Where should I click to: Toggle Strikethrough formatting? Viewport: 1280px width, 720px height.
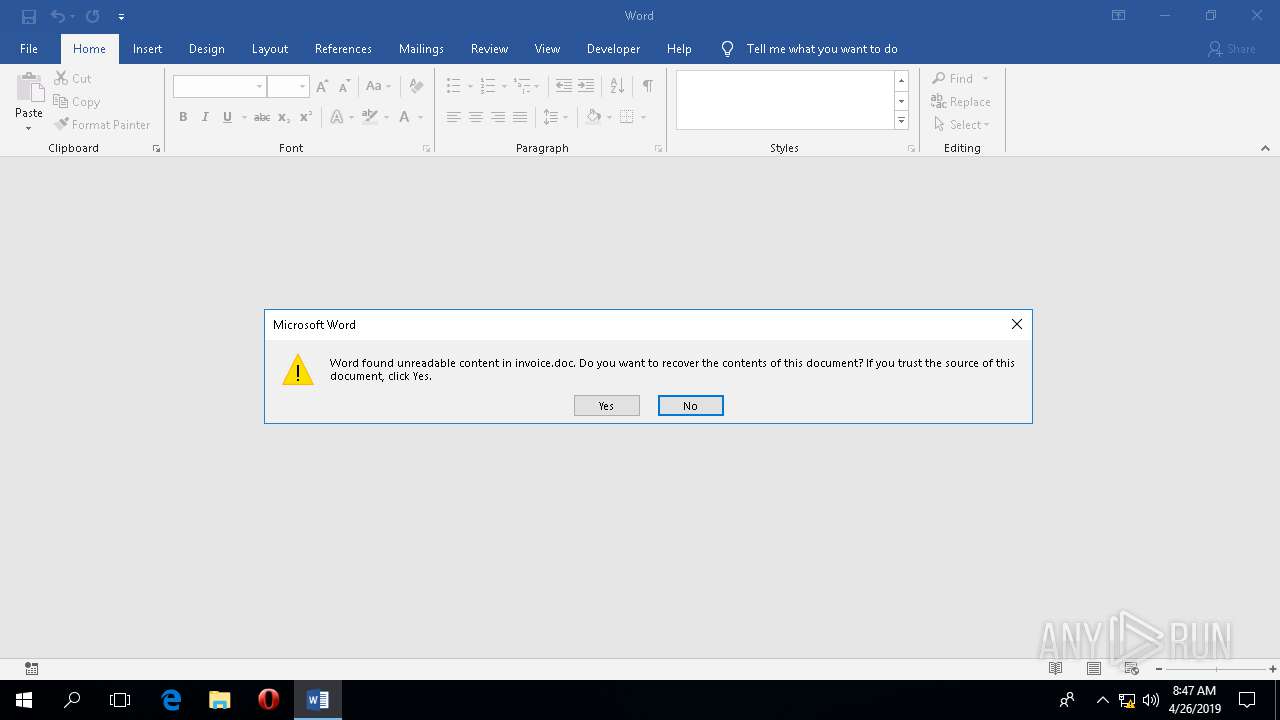tap(262, 117)
